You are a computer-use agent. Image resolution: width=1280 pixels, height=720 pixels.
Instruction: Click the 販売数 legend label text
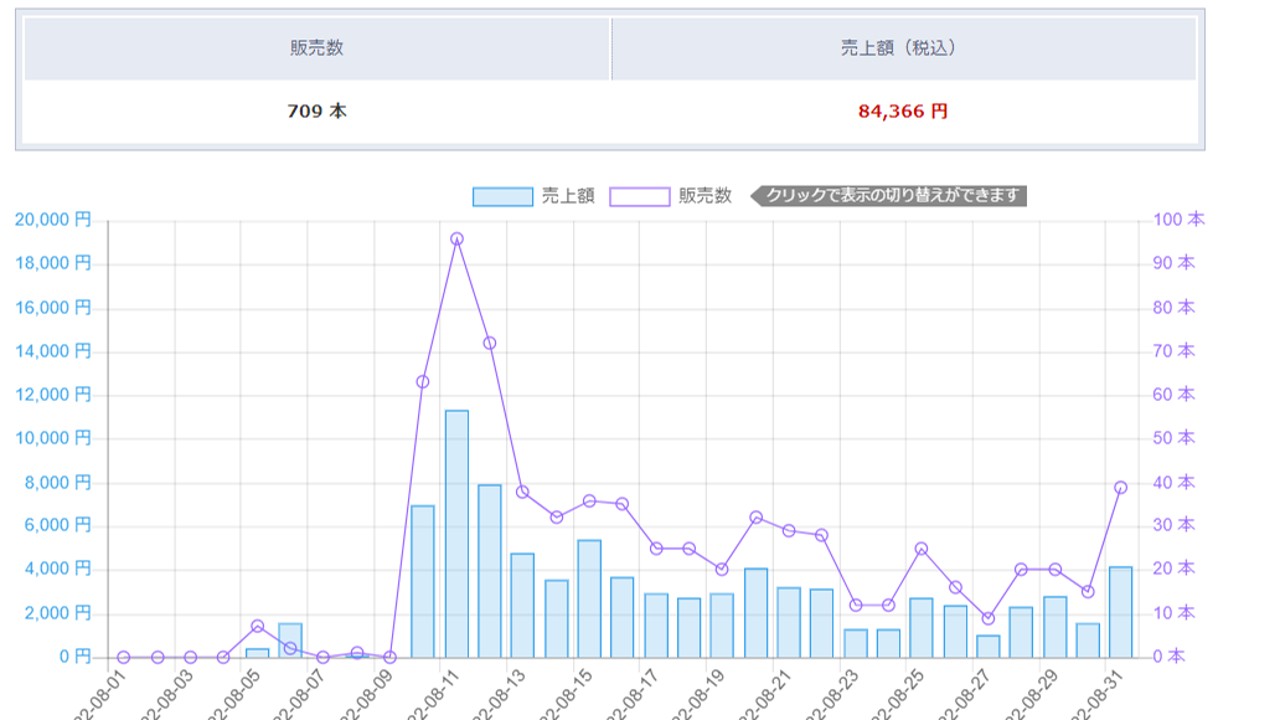[705, 197]
